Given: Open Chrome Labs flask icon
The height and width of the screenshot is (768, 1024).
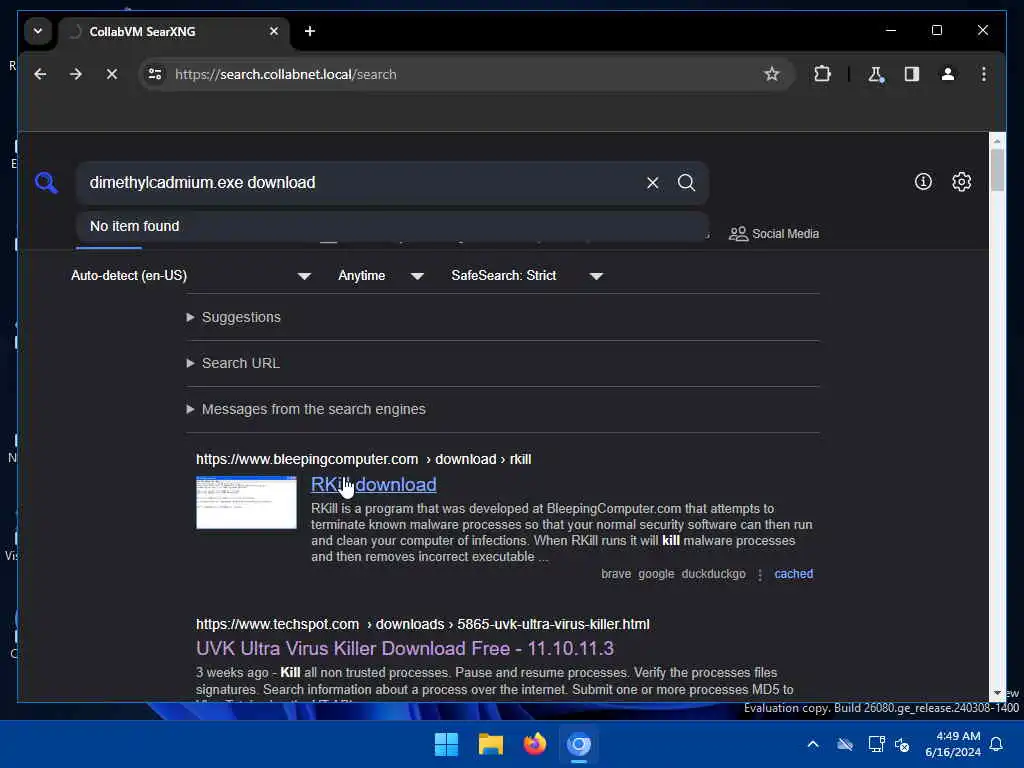Looking at the screenshot, I should [x=876, y=74].
